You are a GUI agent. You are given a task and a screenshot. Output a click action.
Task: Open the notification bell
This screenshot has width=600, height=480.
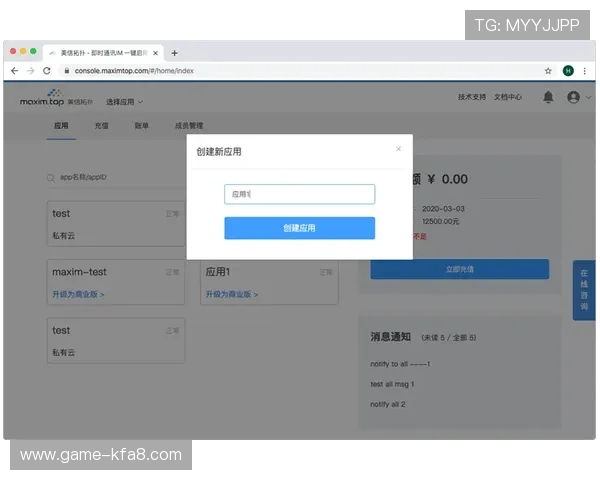[x=548, y=97]
